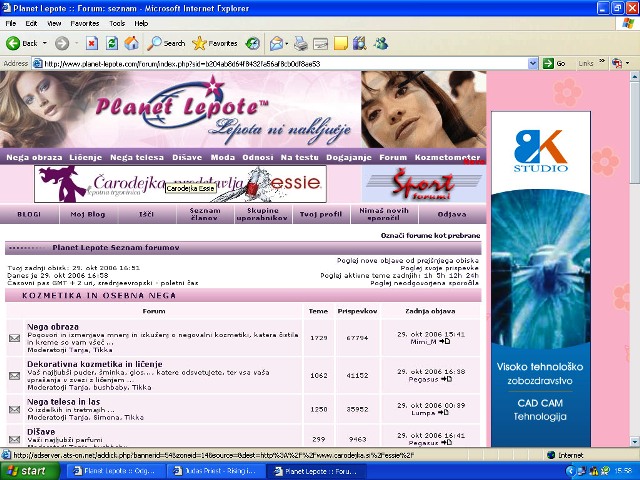The image size is (640, 480).
Task: Expand the Links toolbar chevron
Action: (x=602, y=62)
